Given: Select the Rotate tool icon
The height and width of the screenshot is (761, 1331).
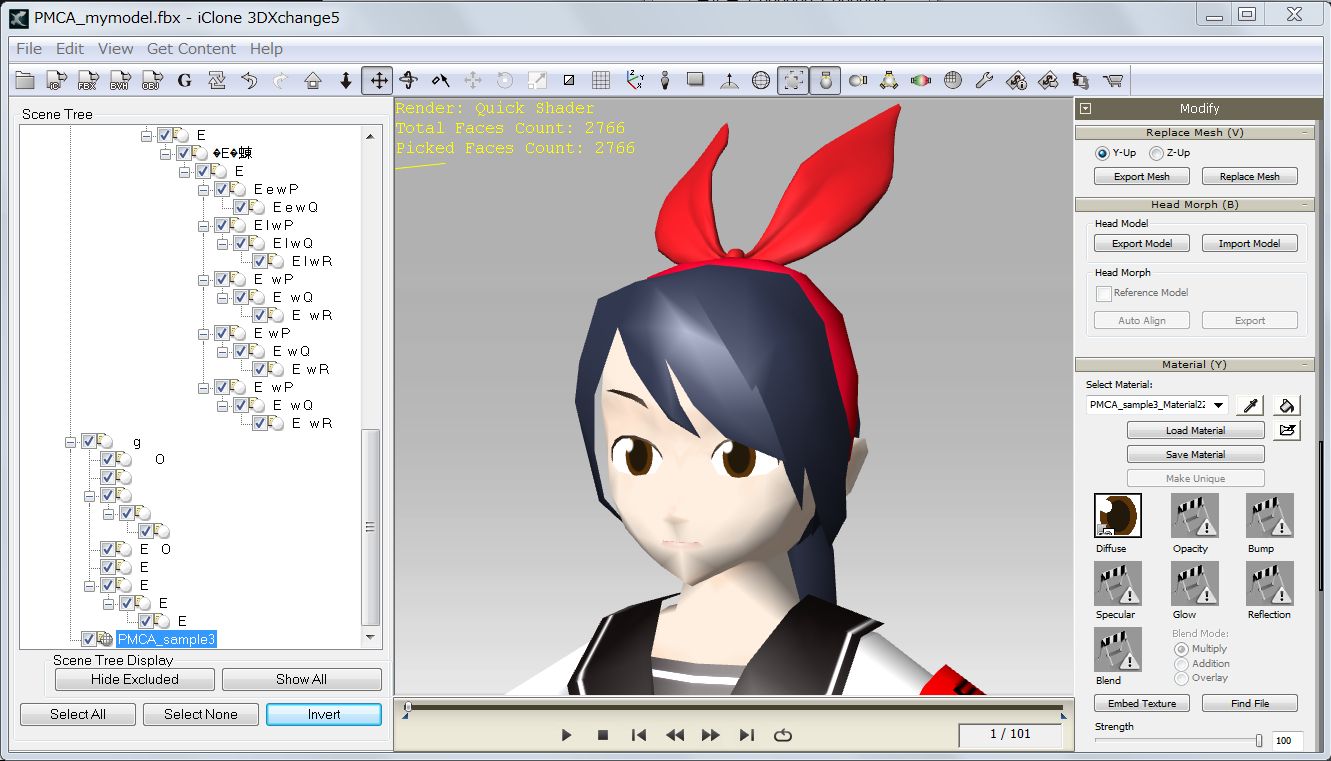Looking at the screenshot, I should 408,80.
